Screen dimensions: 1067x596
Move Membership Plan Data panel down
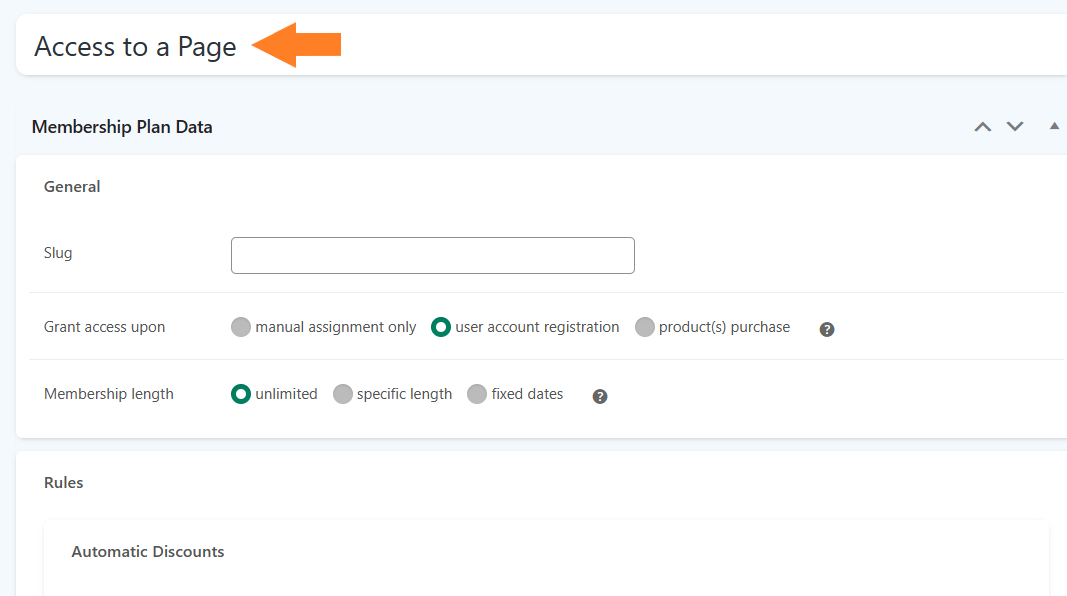(1015, 127)
